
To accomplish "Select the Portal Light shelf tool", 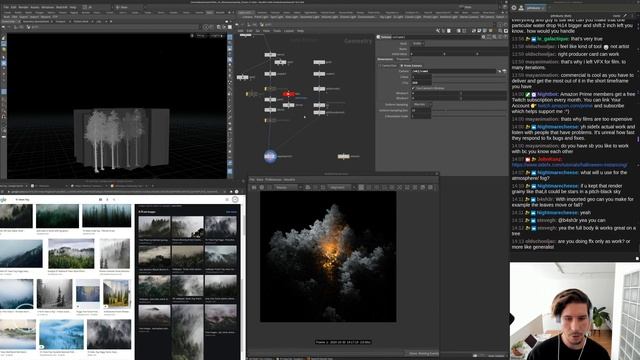I will tap(430, 17).
